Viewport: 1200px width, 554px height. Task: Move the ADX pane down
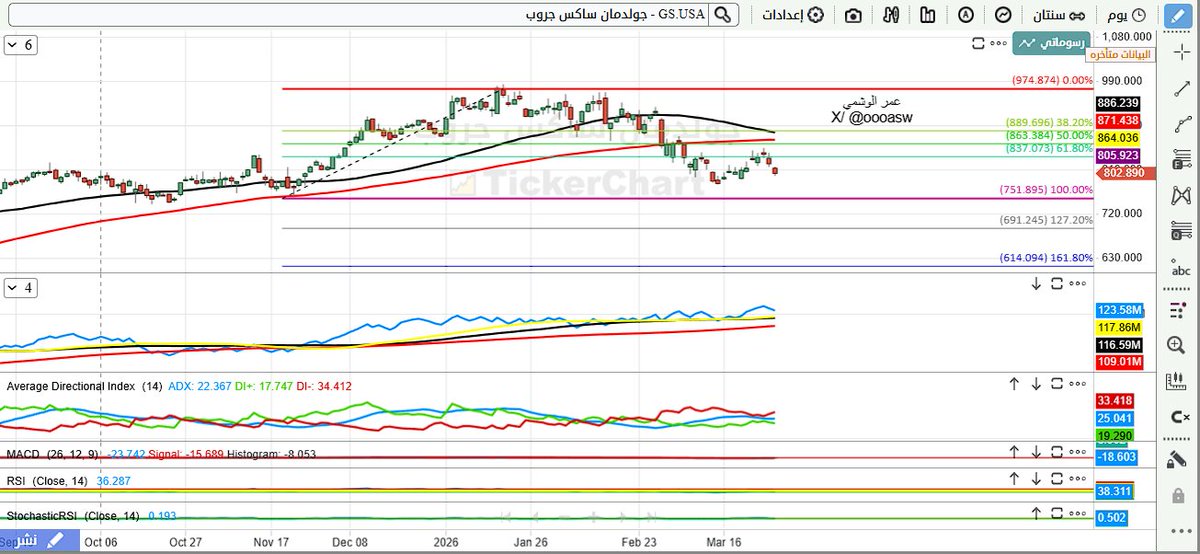click(x=1036, y=384)
